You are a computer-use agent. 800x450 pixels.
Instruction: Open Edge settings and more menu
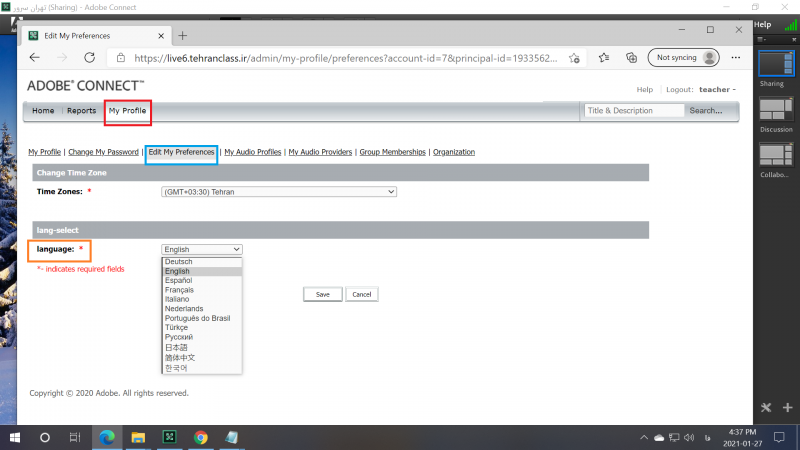tap(734, 58)
